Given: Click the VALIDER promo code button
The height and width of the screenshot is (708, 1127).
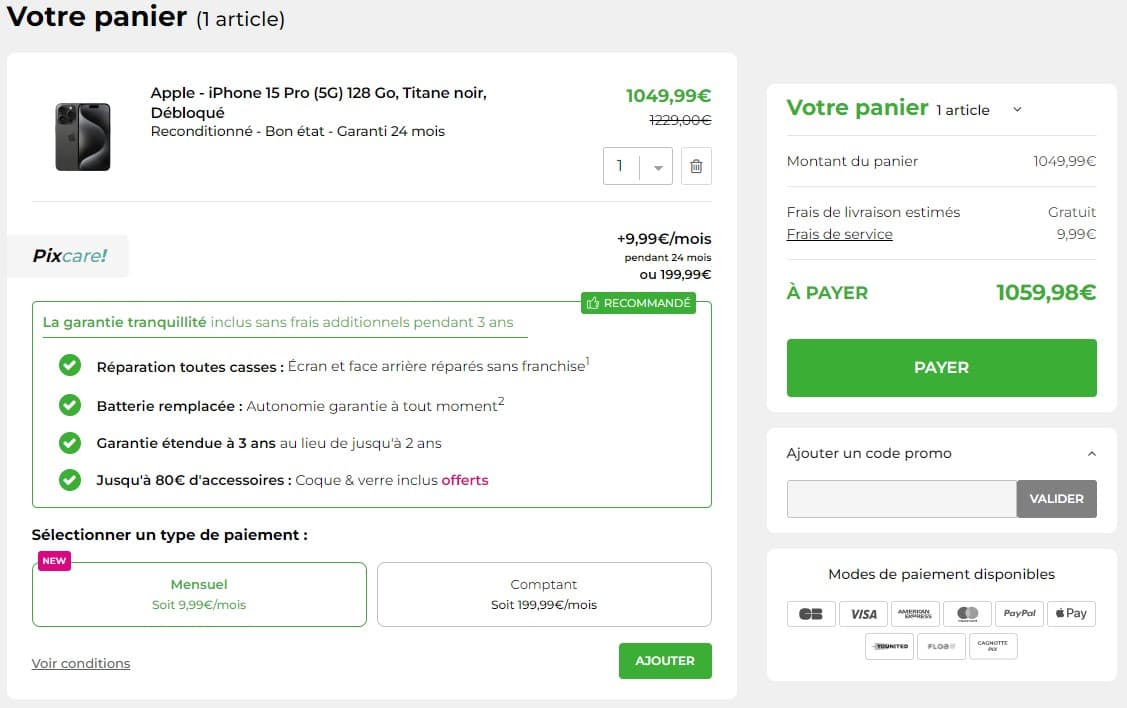Looking at the screenshot, I should click(1056, 499).
